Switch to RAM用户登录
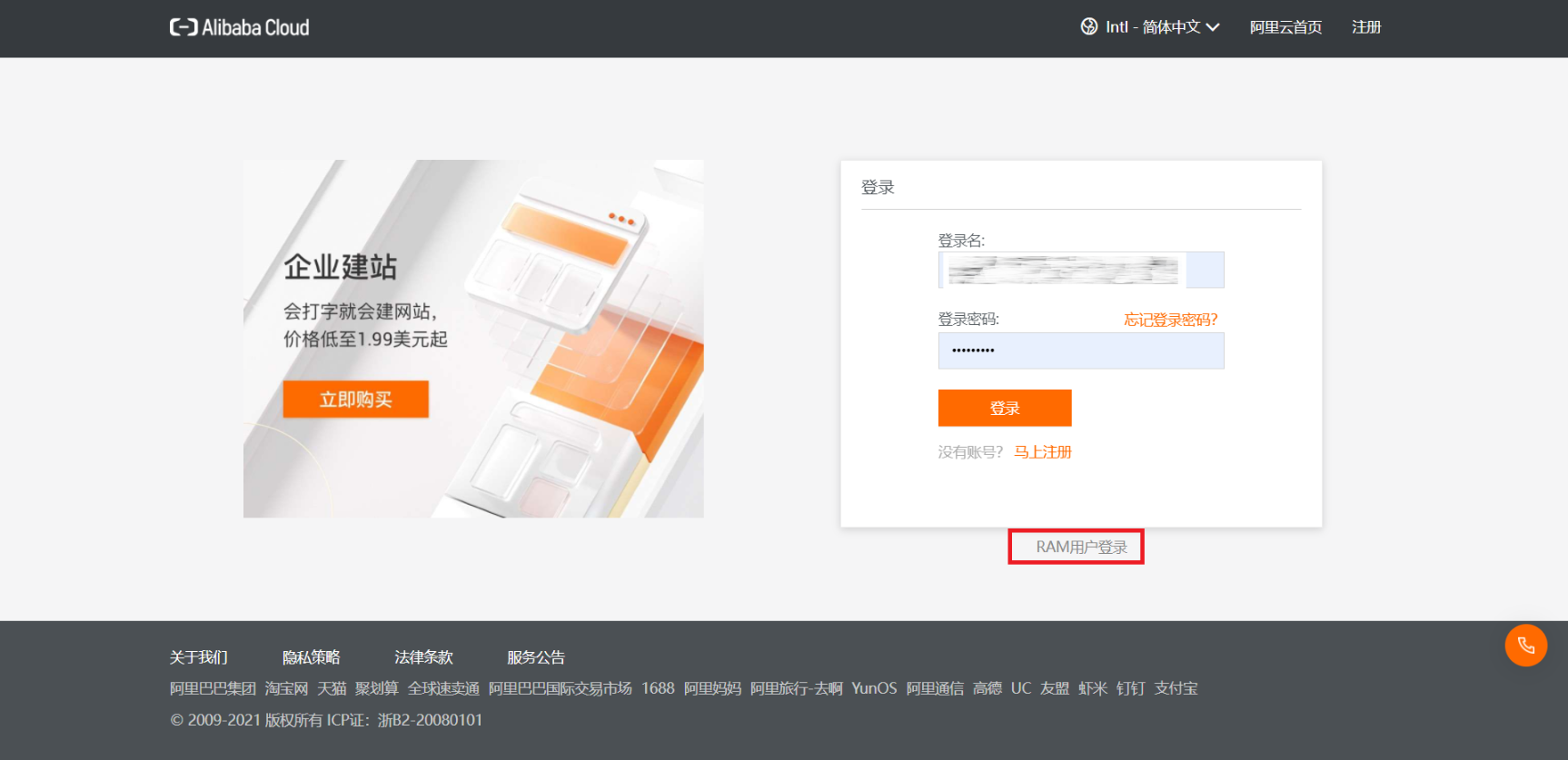The height and width of the screenshot is (760, 1568). point(1080,547)
